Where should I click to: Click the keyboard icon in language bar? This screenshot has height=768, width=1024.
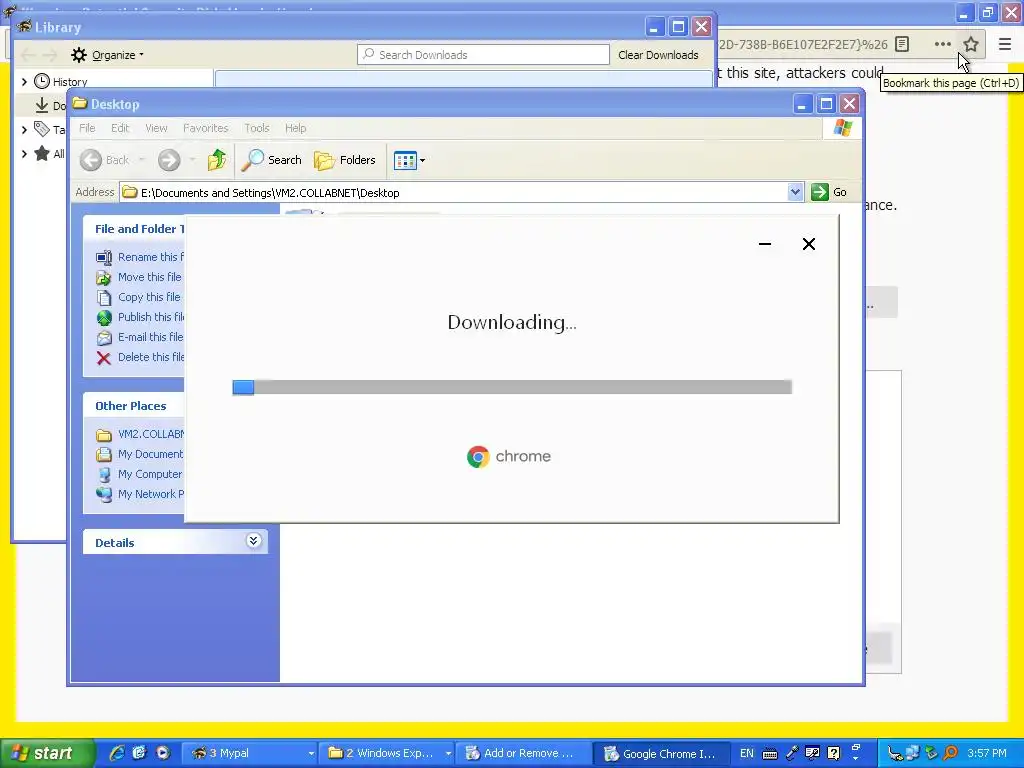[x=770, y=754]
